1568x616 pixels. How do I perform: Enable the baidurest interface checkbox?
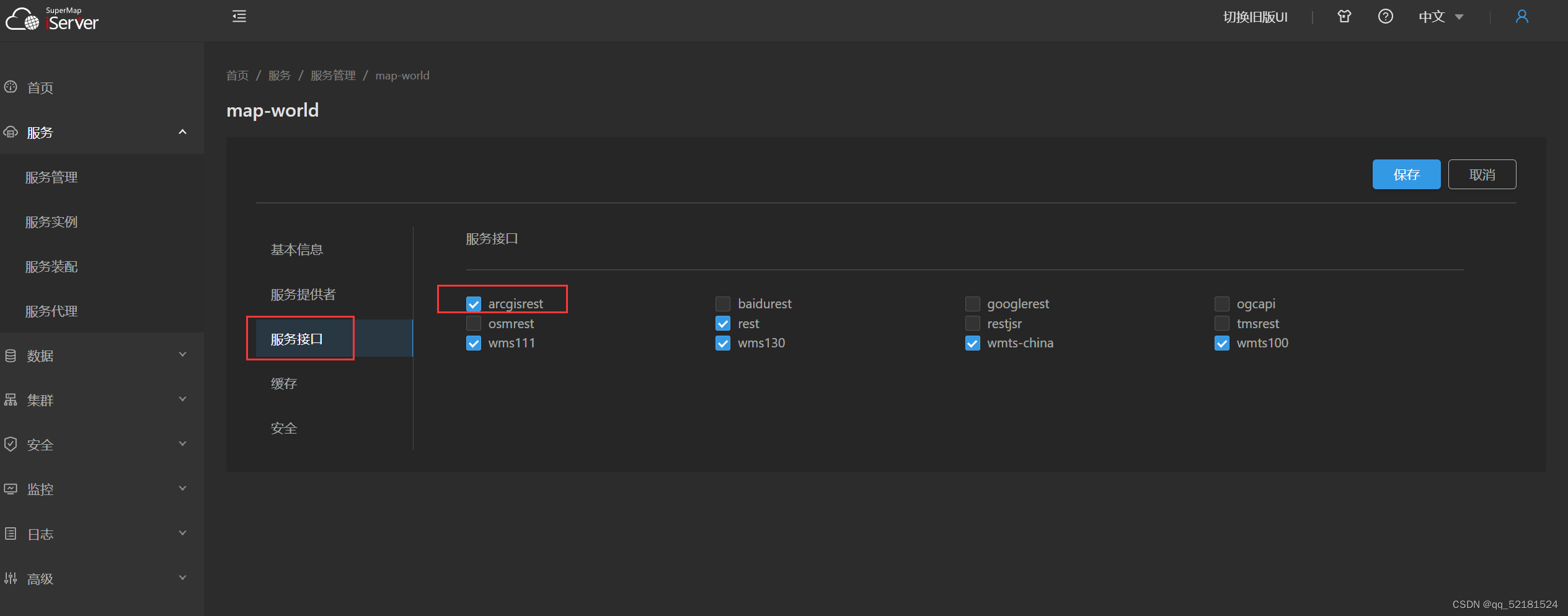click(723, 304)
